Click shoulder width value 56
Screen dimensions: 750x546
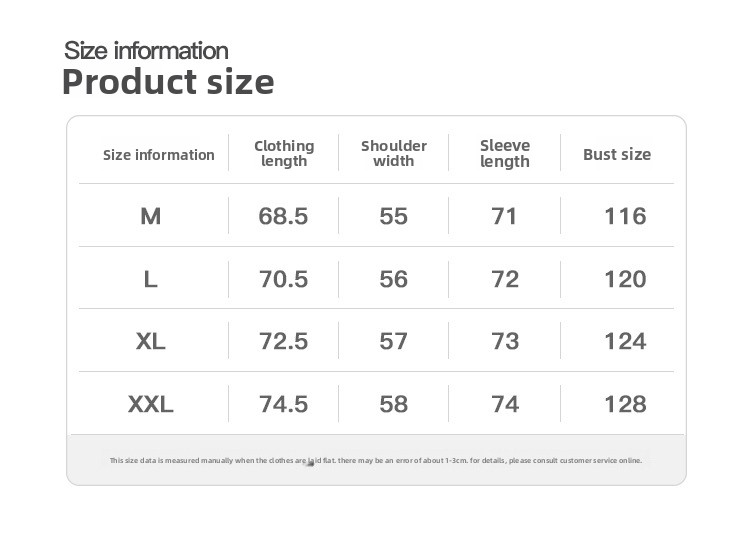coord(394,279)
